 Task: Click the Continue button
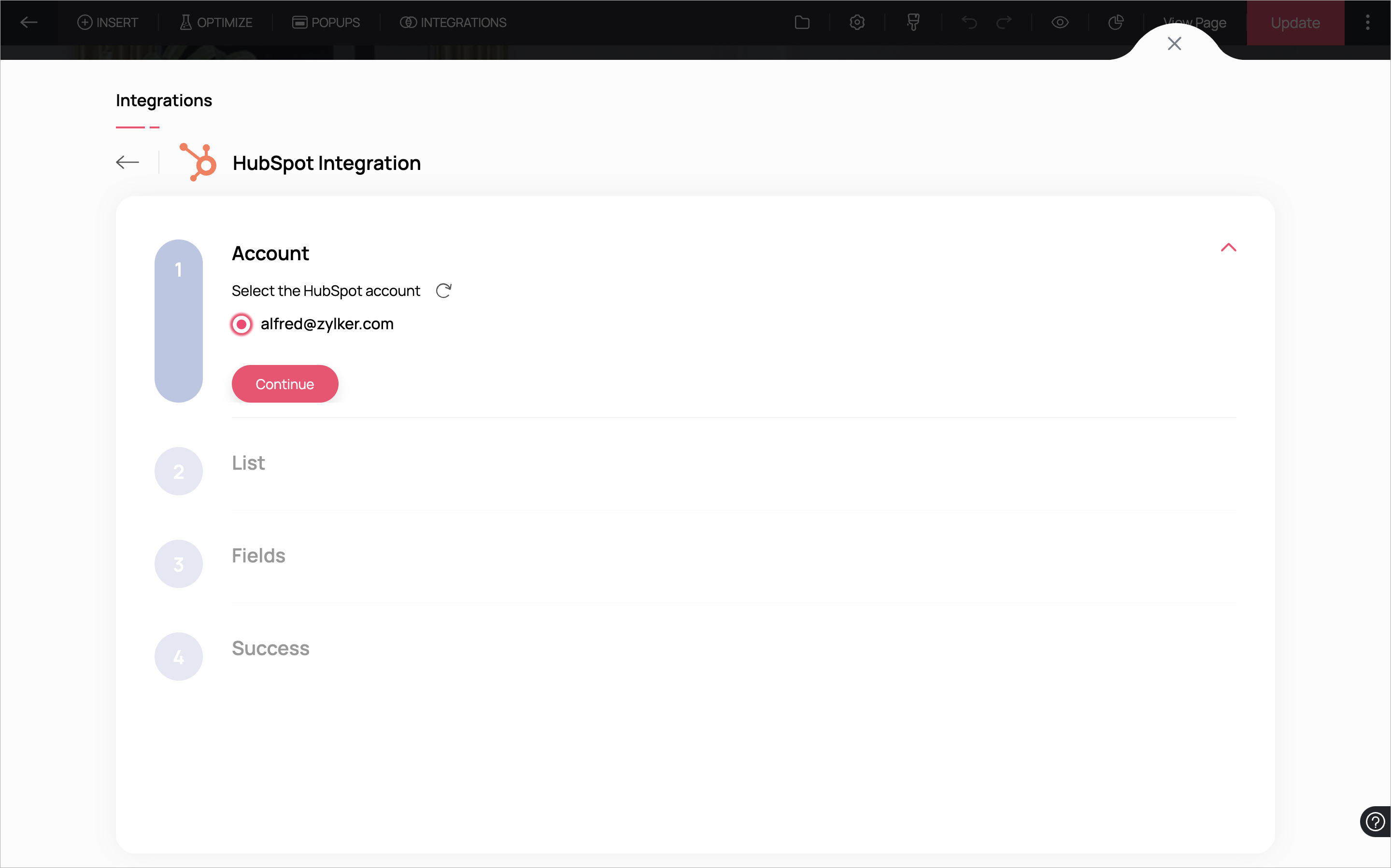(x=285, y=383)
